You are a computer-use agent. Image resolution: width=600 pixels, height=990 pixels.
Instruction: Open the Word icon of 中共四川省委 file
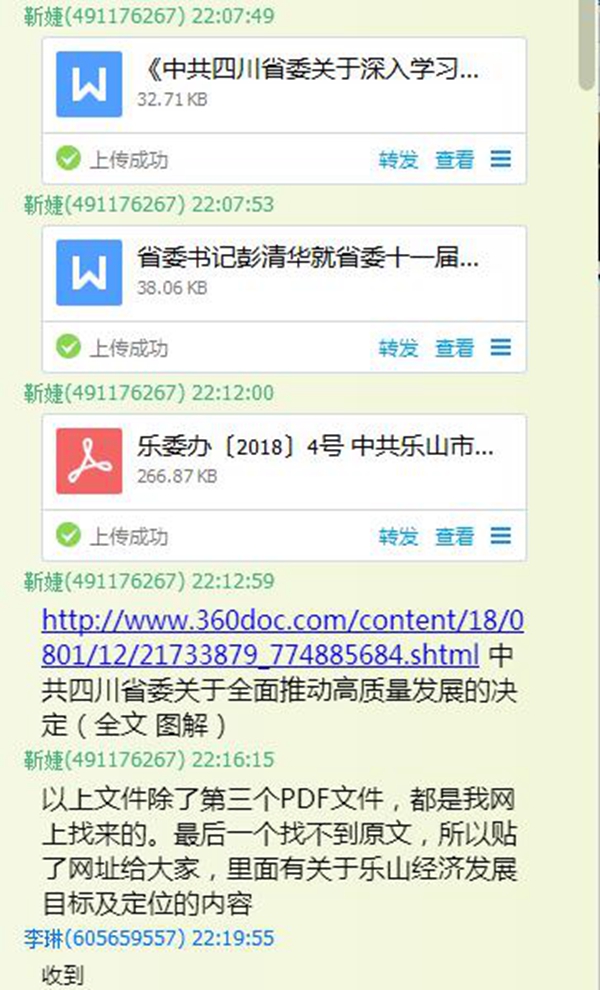pyautogui.click(x=89, y=84)
